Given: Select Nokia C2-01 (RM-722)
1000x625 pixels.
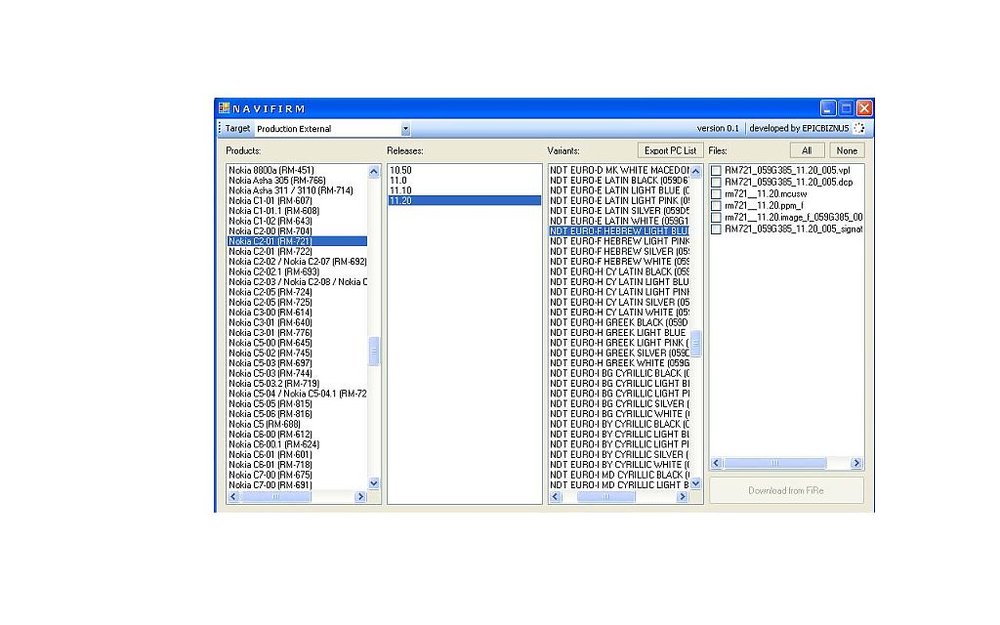Looking at the screenshot, I should tap(297, 252).
